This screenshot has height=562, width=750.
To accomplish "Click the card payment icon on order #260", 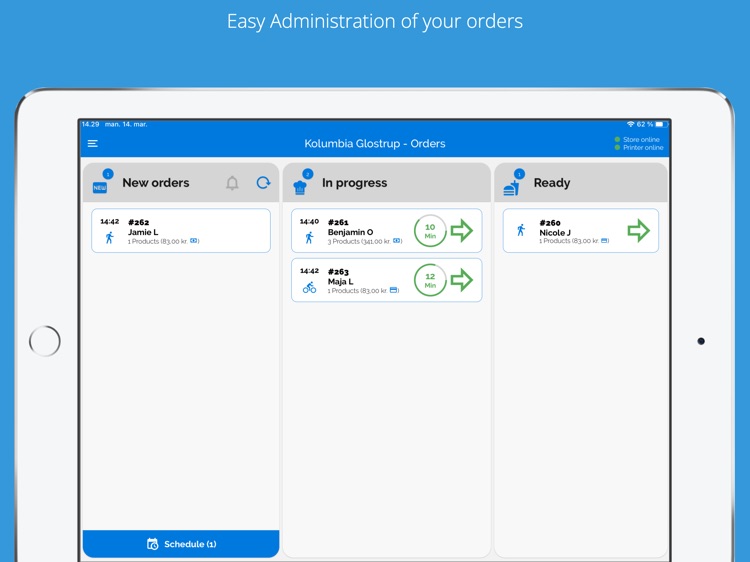I will coord(605,241).
